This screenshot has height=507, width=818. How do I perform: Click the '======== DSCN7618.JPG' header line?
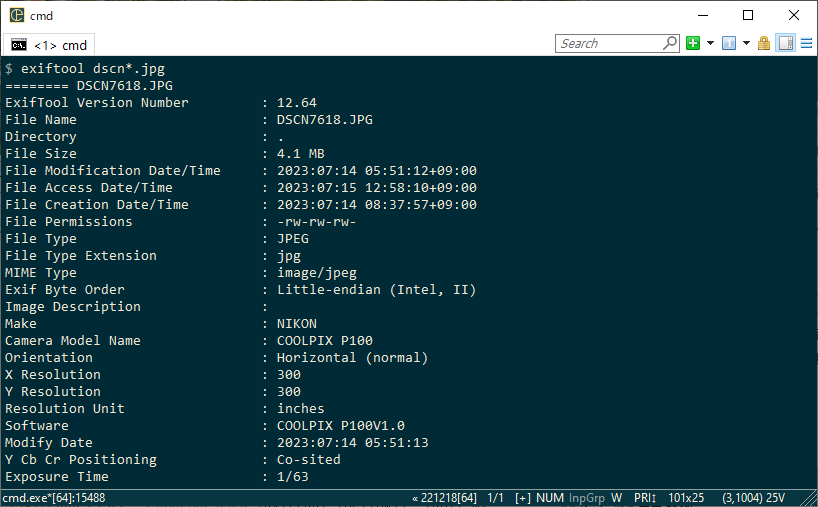[x=89, y=86]
